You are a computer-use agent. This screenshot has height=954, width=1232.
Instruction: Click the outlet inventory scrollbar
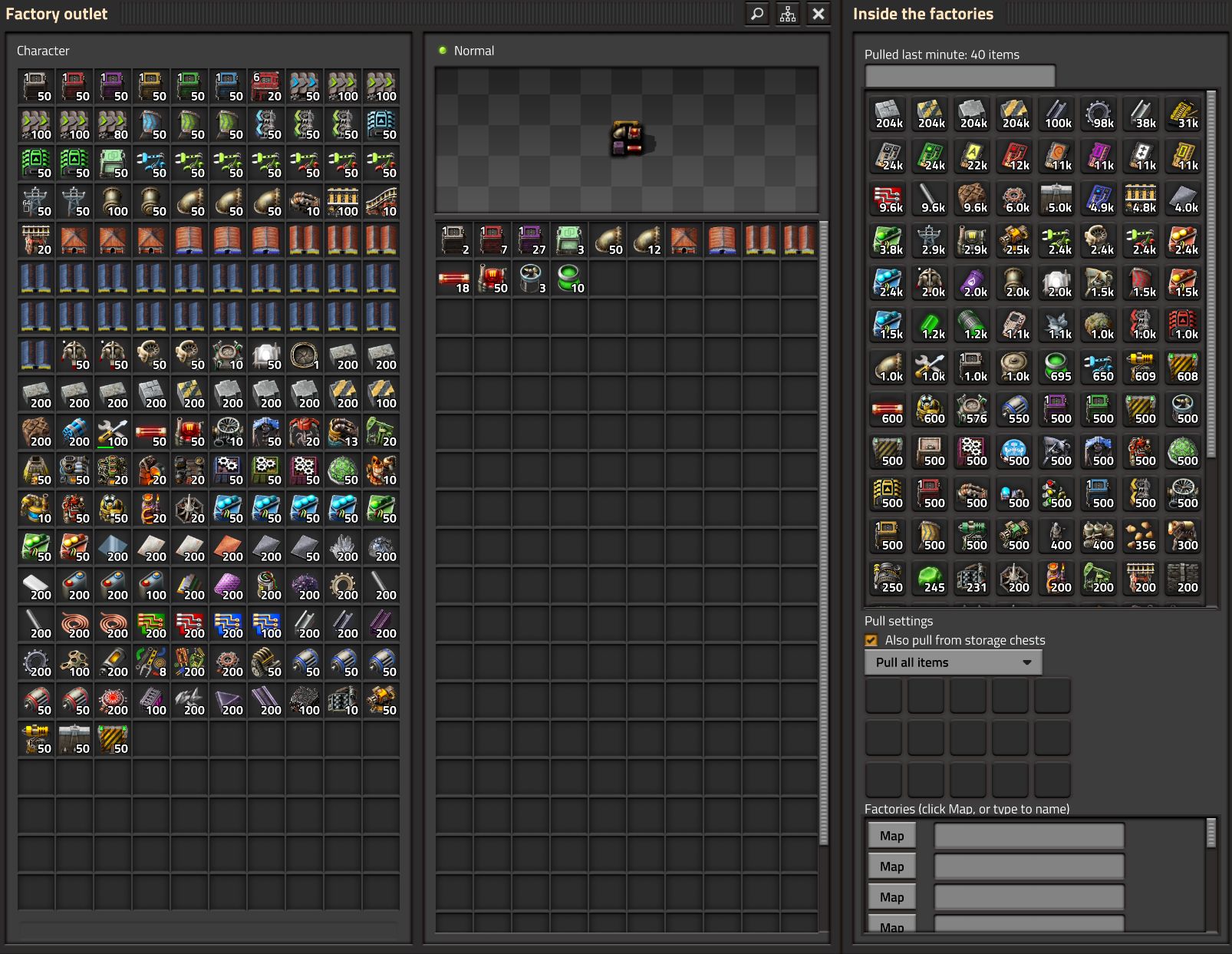(x=824, y=533)
